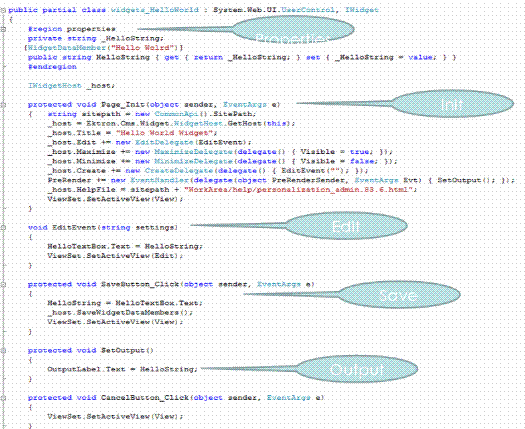Collapse the widgets_HelloWorld class fold marker

3,10
